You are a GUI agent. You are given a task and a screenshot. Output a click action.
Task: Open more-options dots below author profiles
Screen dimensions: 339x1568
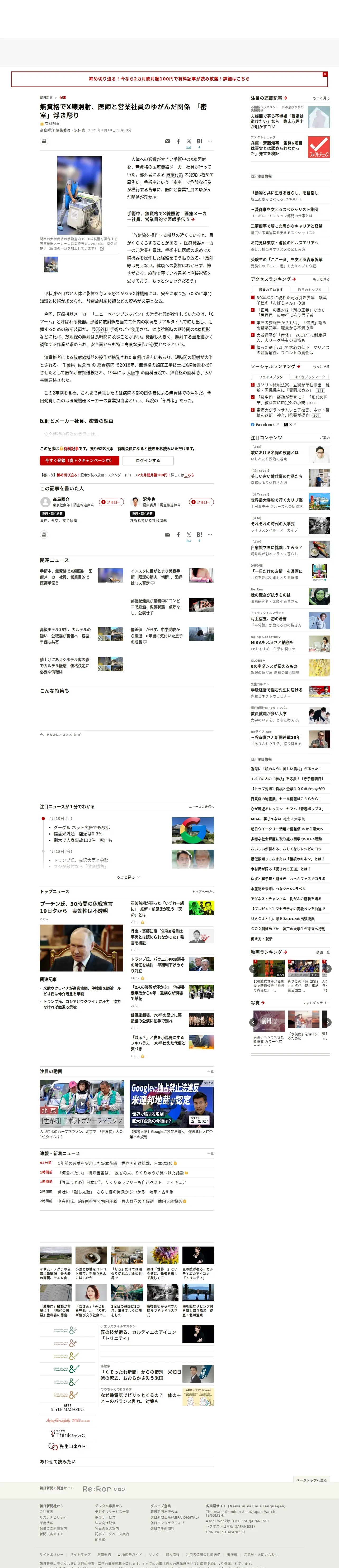coord(210,535)
